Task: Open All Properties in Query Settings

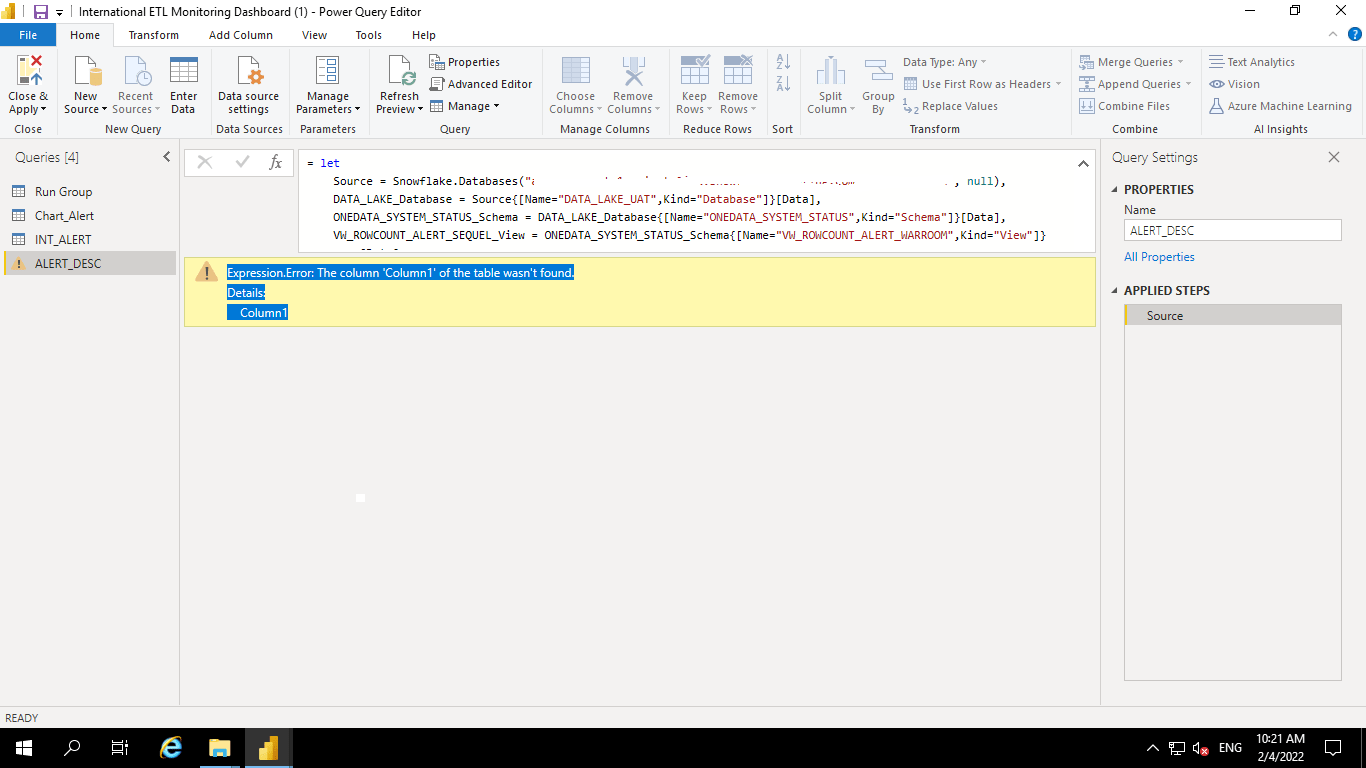Action: point(1159,256)
